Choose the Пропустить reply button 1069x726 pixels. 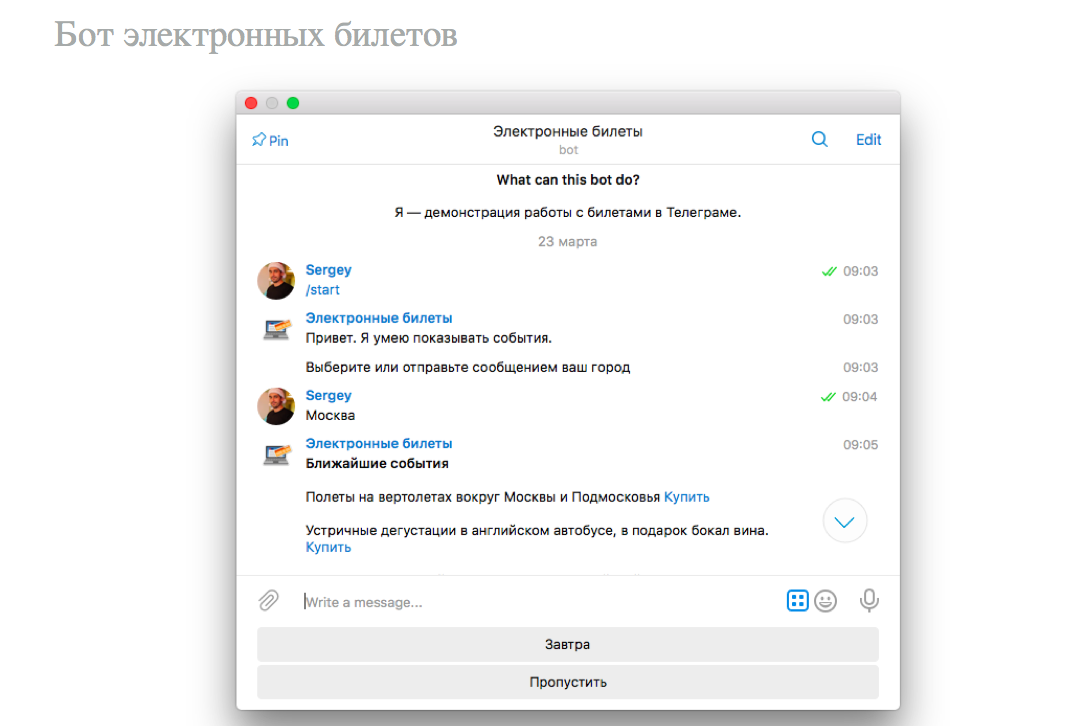(568, 682)
